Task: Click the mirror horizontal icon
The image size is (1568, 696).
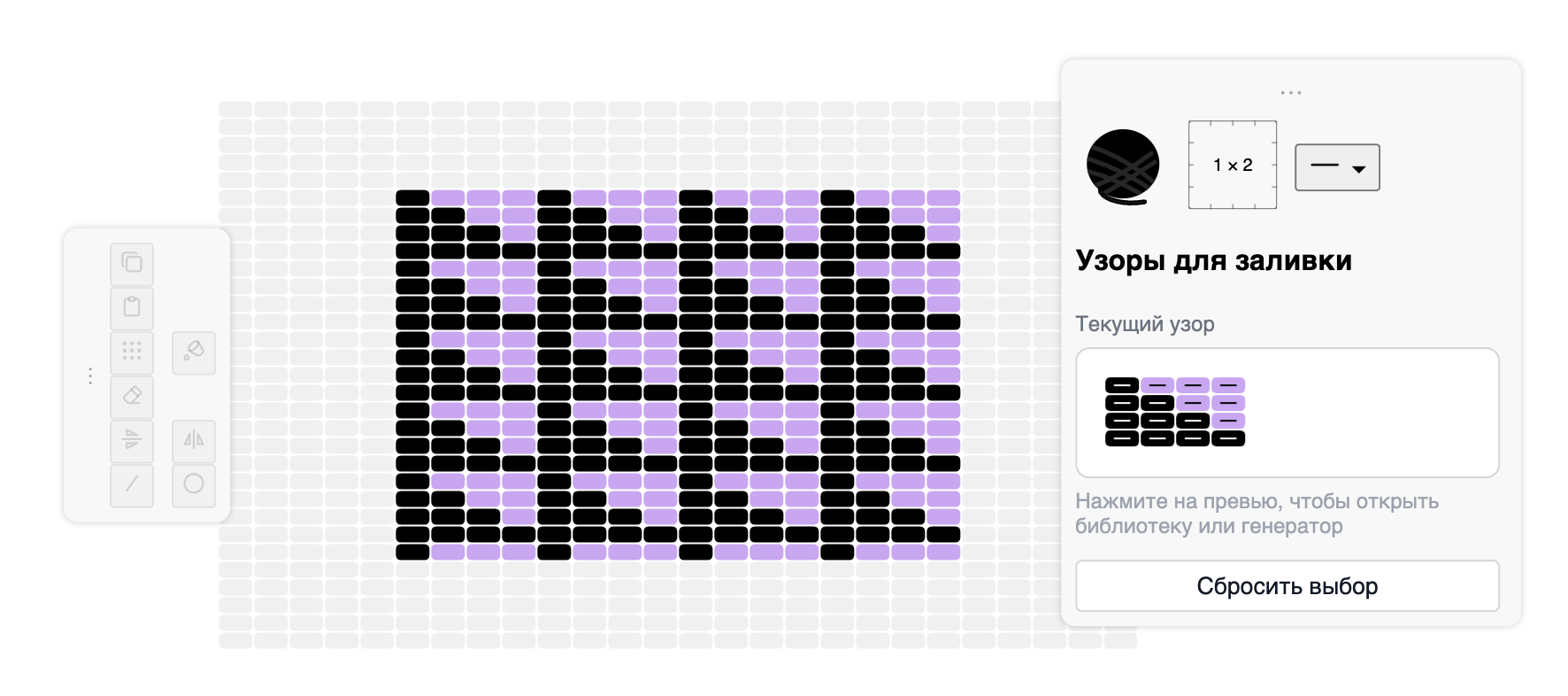Action: click(x=194, y=440)
